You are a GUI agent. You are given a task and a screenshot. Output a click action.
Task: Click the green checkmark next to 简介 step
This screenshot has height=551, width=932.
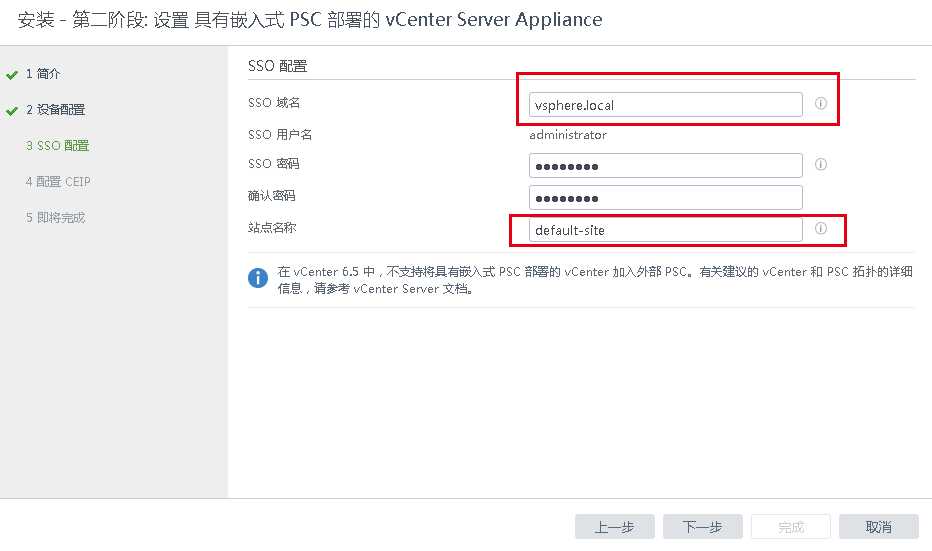pos(12,75)
